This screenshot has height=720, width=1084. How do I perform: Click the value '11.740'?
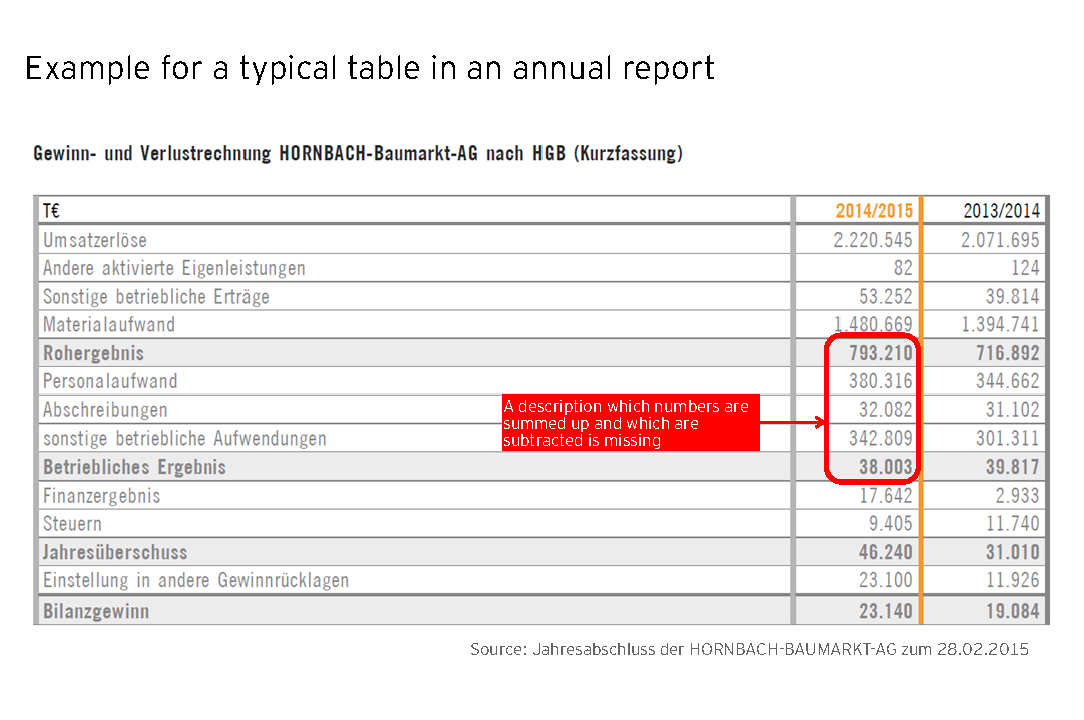(x=1013, y=524)
